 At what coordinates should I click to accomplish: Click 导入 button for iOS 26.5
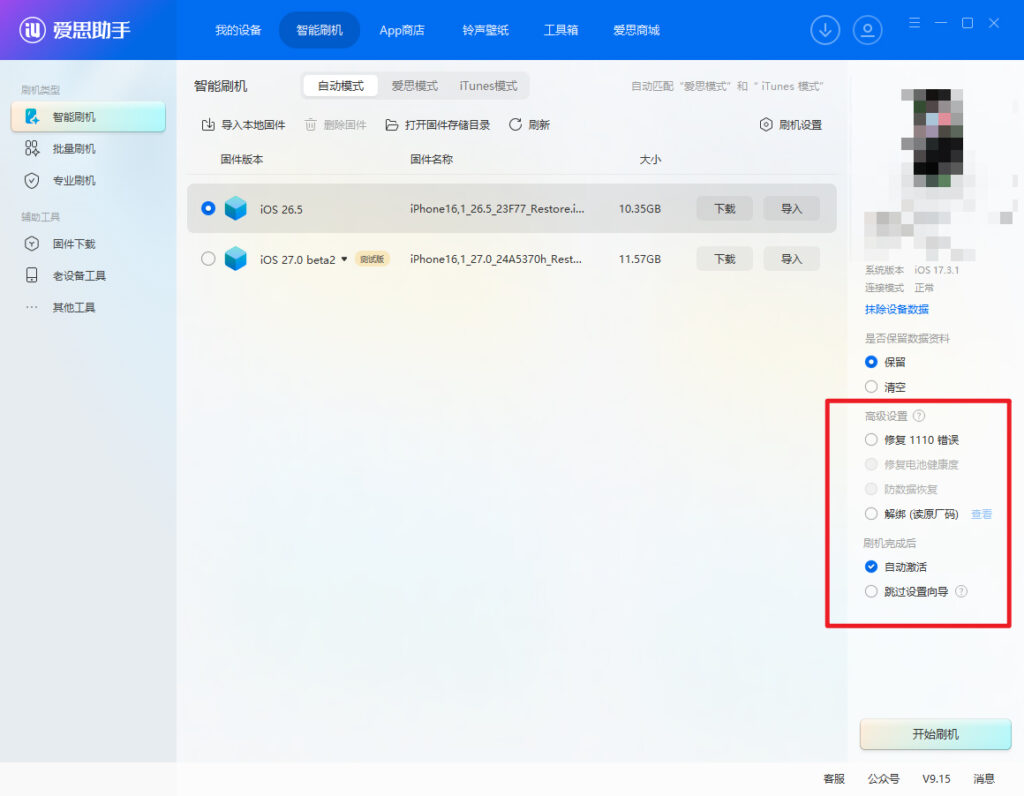pos(791,208)
